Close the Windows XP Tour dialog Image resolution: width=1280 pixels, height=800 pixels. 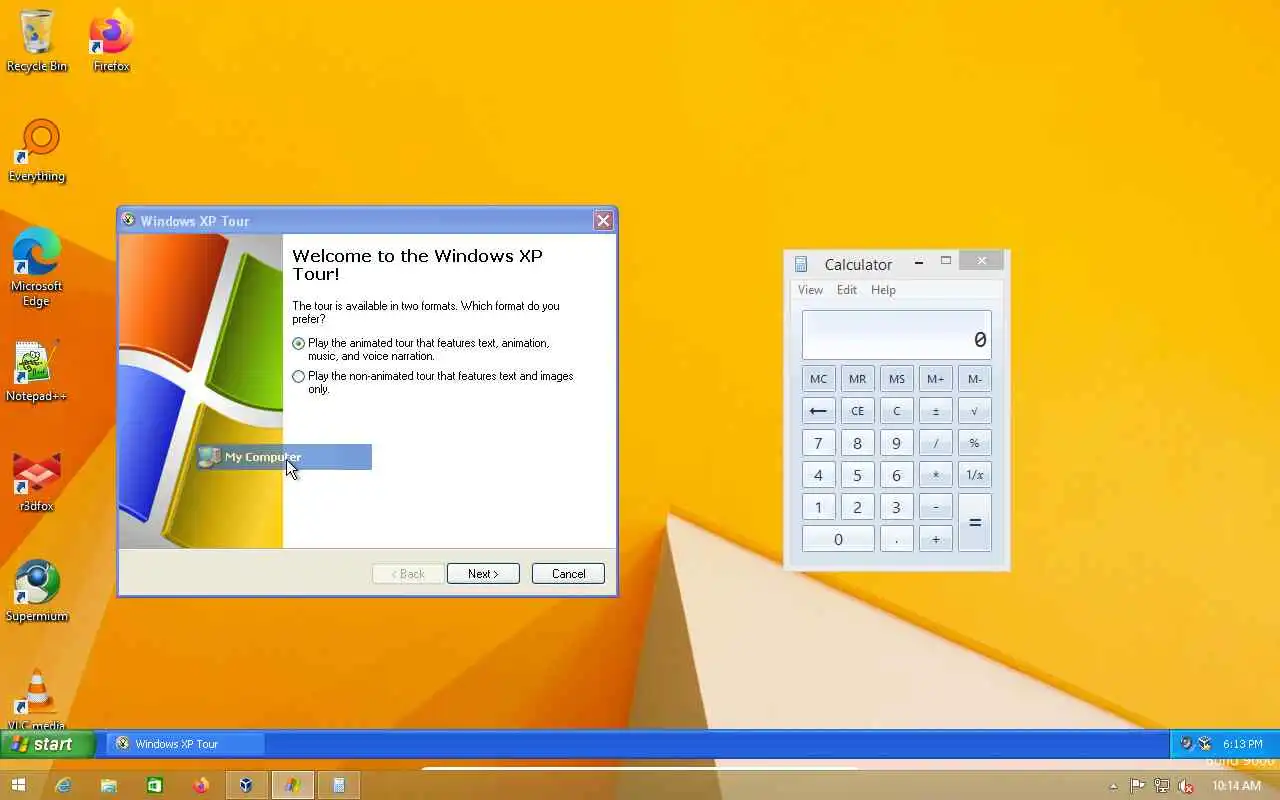click(x=603, y=221)
